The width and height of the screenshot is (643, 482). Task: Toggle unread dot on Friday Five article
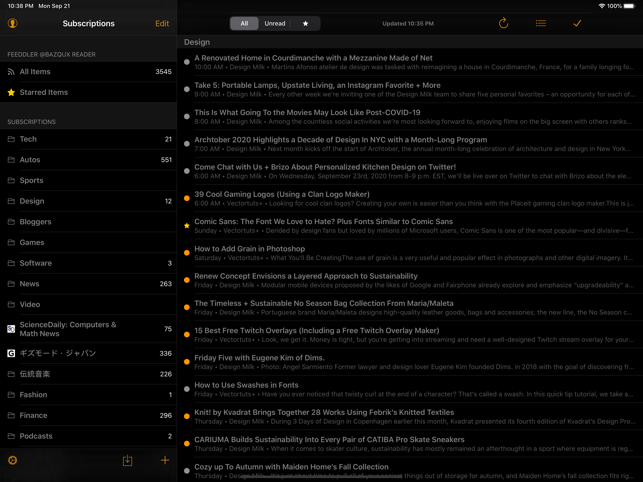[187, 362]
